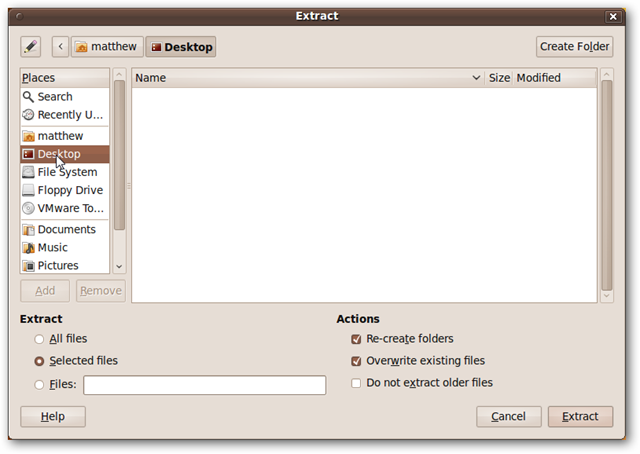Click the file list scrollbar thumb
Viewport: 640px width, 454px height.
point(607,185)
